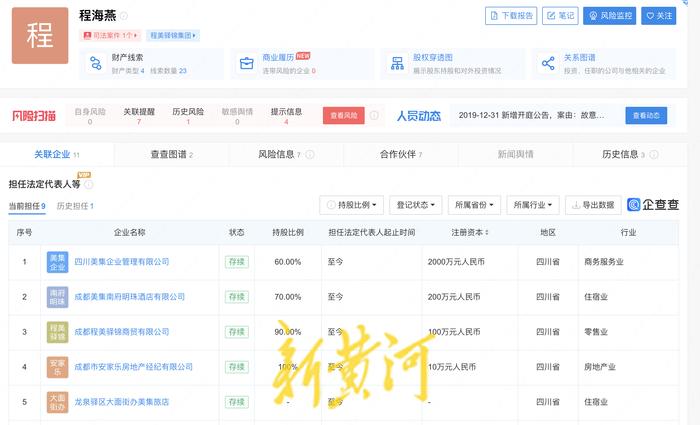Screen dimensions: 700x425
Task: Click 历史风险 1 risk item
Action: 188,116
